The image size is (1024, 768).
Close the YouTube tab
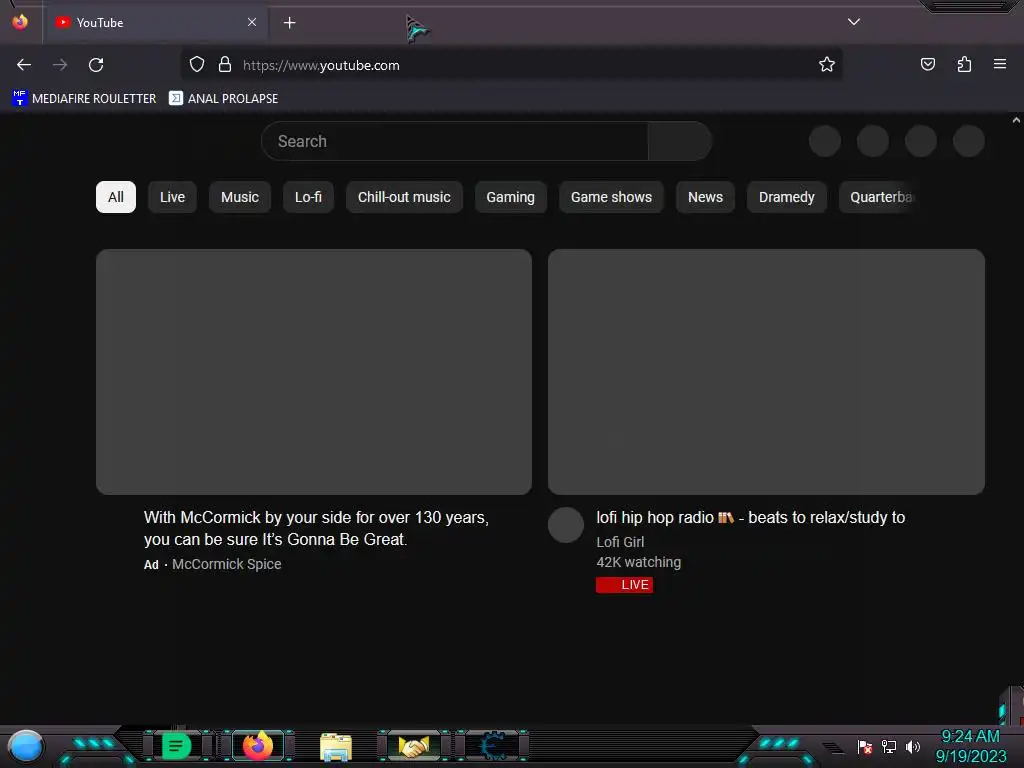point(252,22)
